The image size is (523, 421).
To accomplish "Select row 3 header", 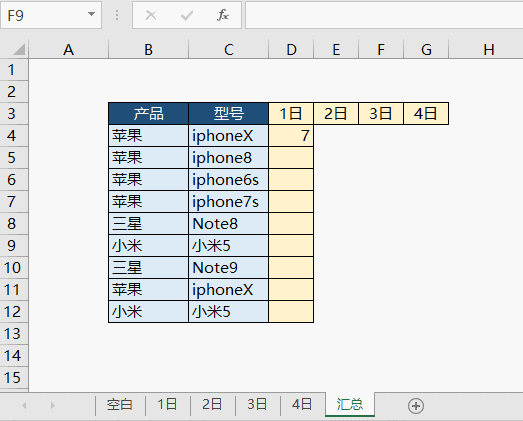I will (x=14, y=114).
